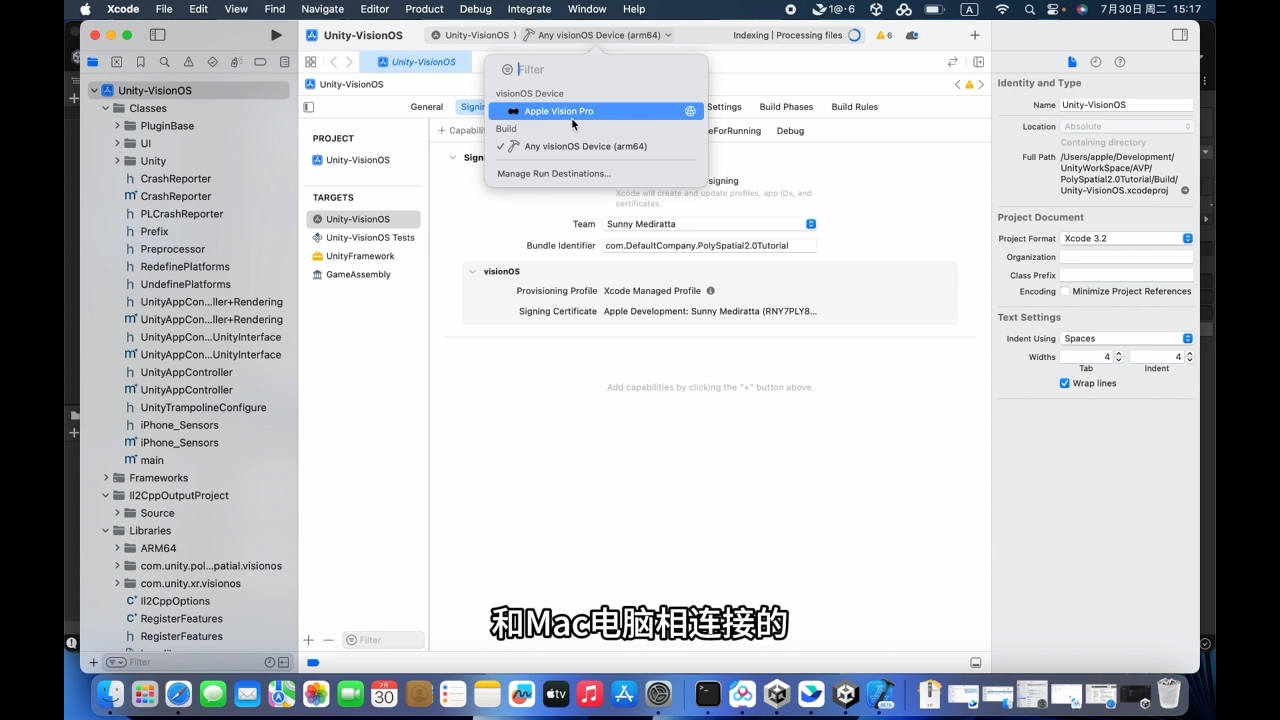The image size is (1280, 720).
Task: Adjust the Indent width stepper
Action: tap(1189, 357)
